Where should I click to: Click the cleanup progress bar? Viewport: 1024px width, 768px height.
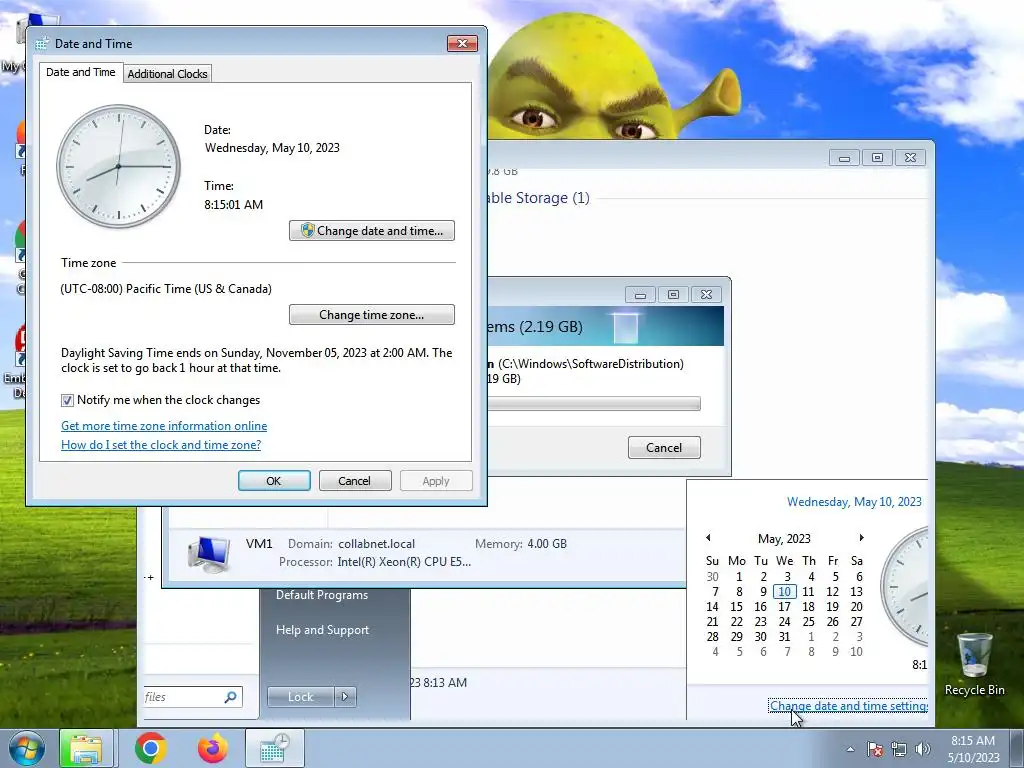(x=594, y=404)
